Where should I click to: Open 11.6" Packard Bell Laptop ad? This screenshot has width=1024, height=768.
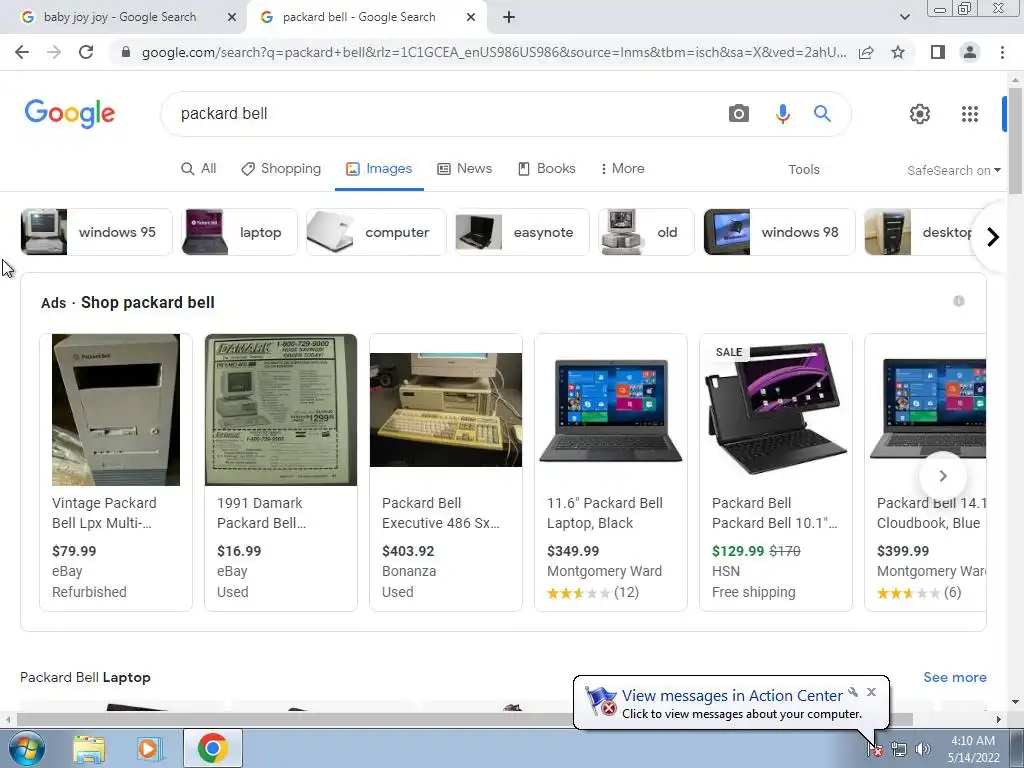coord(611,472)
